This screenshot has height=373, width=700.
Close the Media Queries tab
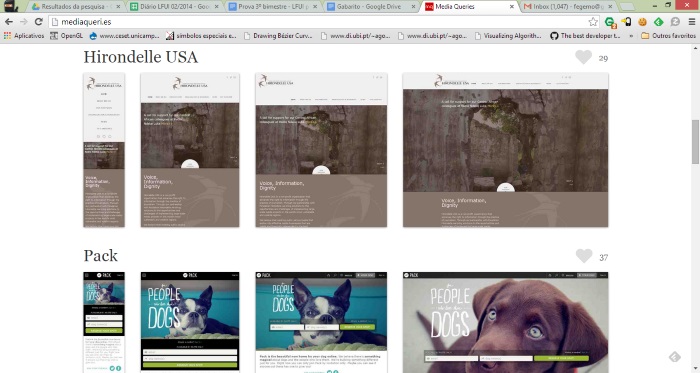[x=512, y=7]
